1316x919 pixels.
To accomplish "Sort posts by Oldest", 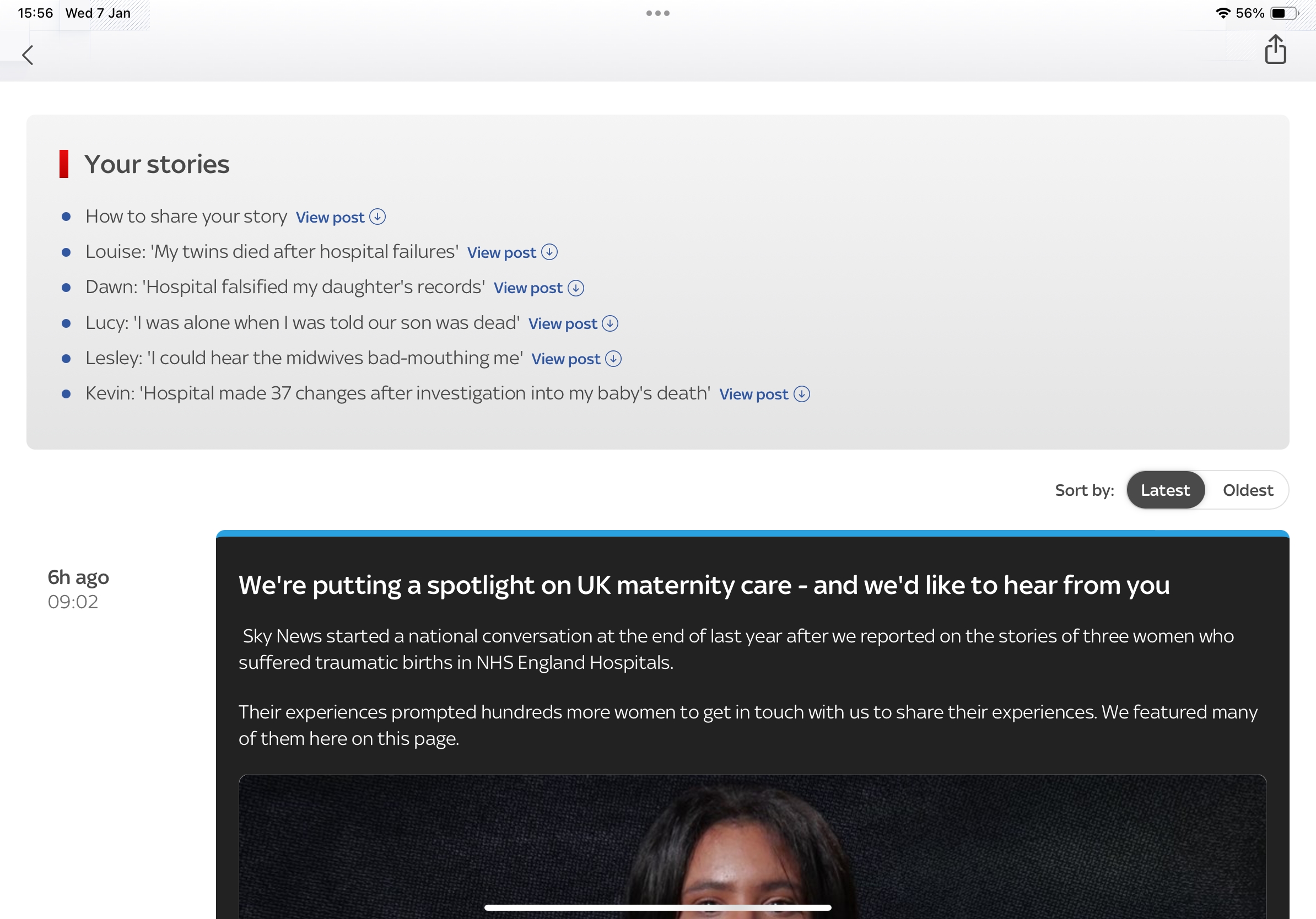I will [1247, 490].
